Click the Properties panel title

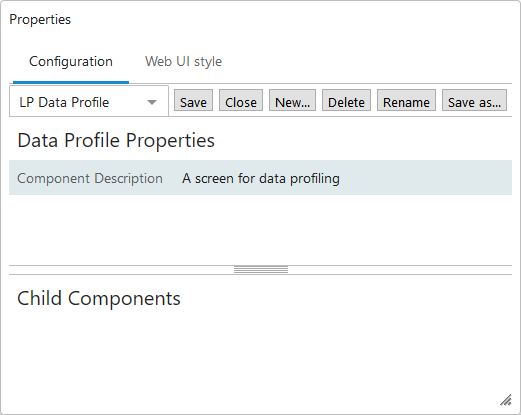(40, 19)
